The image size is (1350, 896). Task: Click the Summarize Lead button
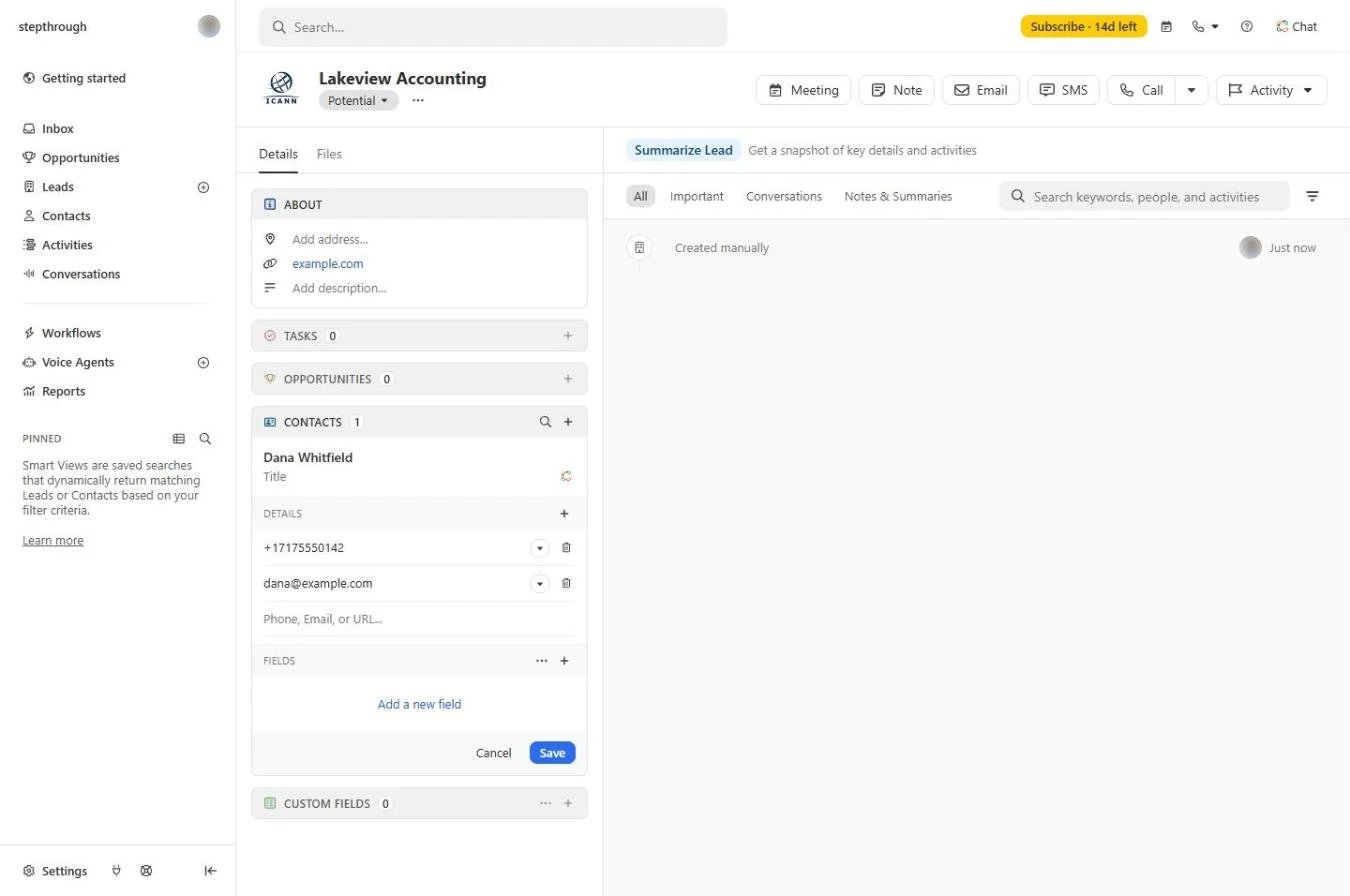(684, 151)
